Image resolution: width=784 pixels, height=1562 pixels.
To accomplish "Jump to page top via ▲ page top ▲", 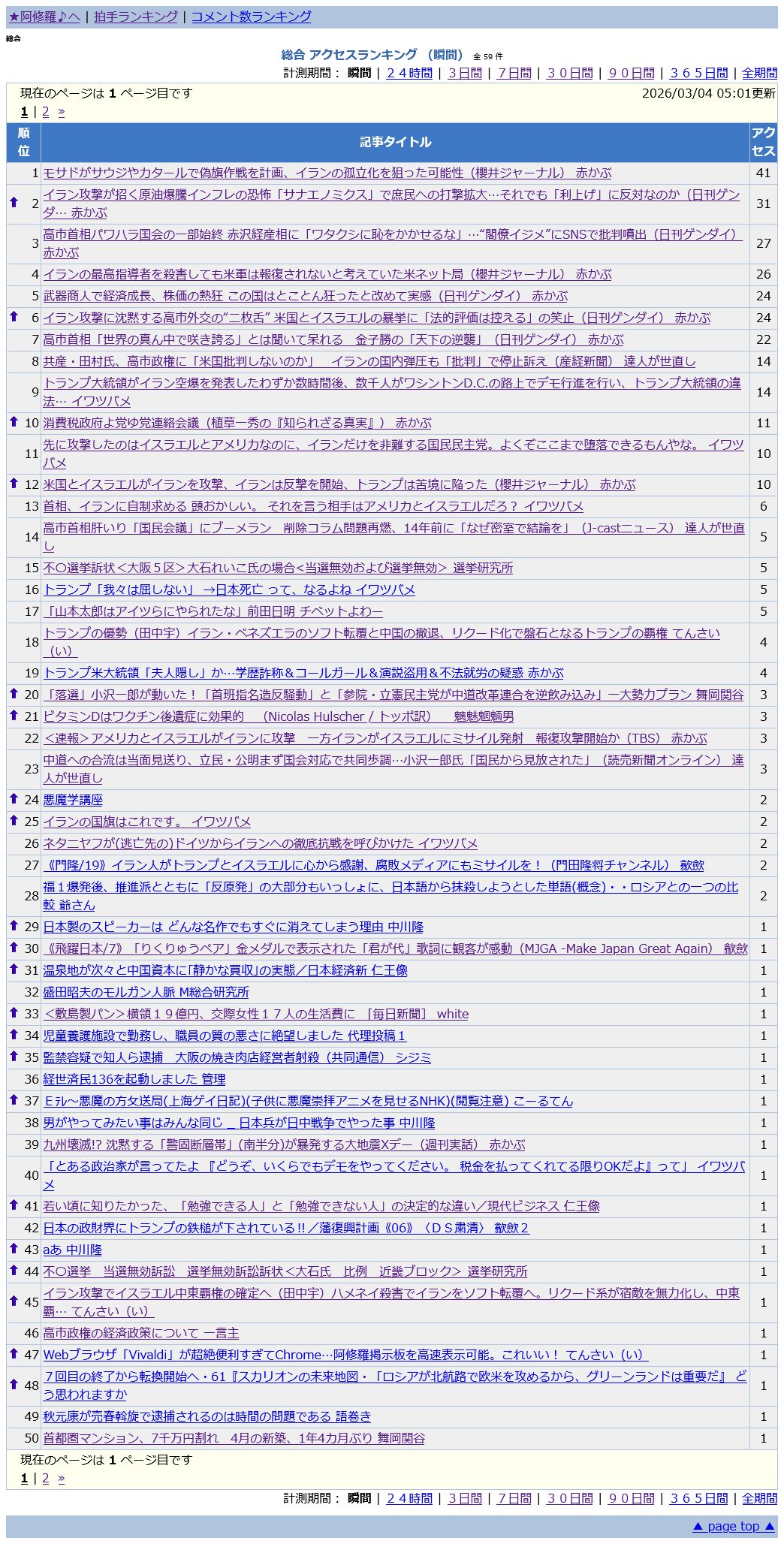I will tap(733, 1526).
